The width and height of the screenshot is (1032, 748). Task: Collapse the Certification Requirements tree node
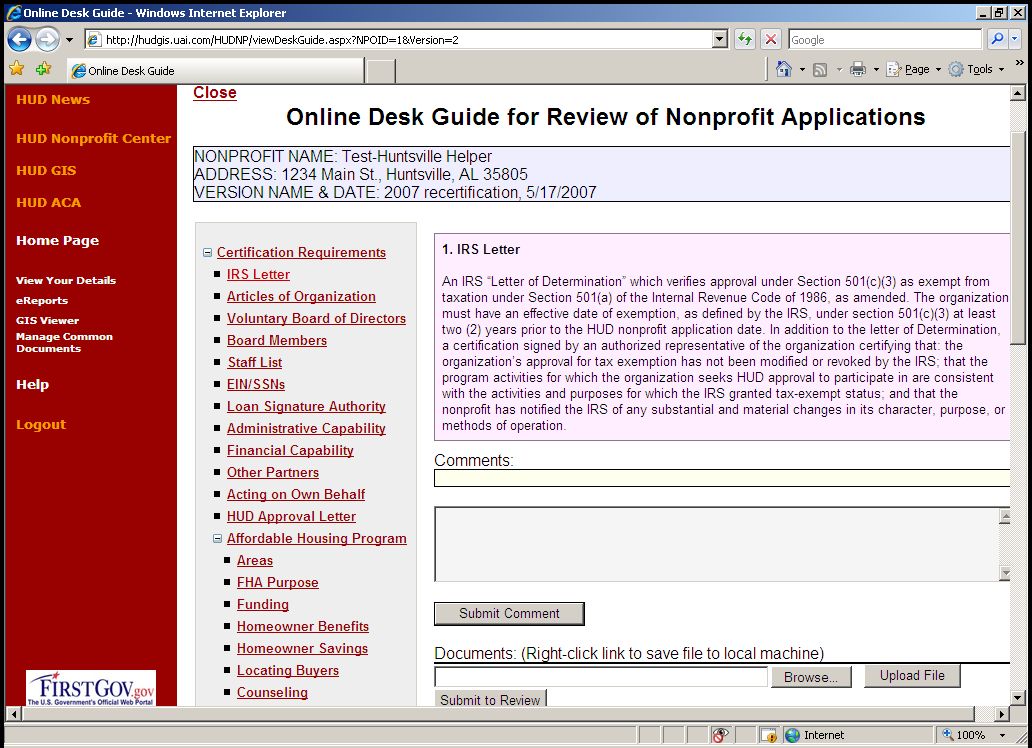coord(207,253)
